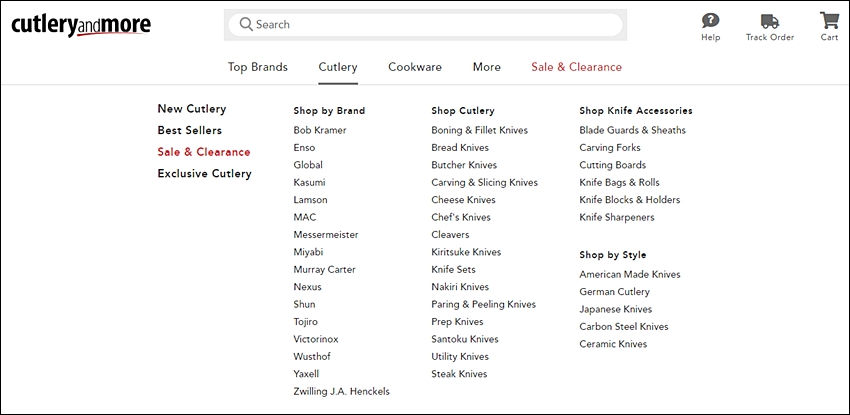Open Cheese Knives category
Image resolution: width=850 pixels, height=415 pixels.
pyautogui.click(x=463, y=200)
